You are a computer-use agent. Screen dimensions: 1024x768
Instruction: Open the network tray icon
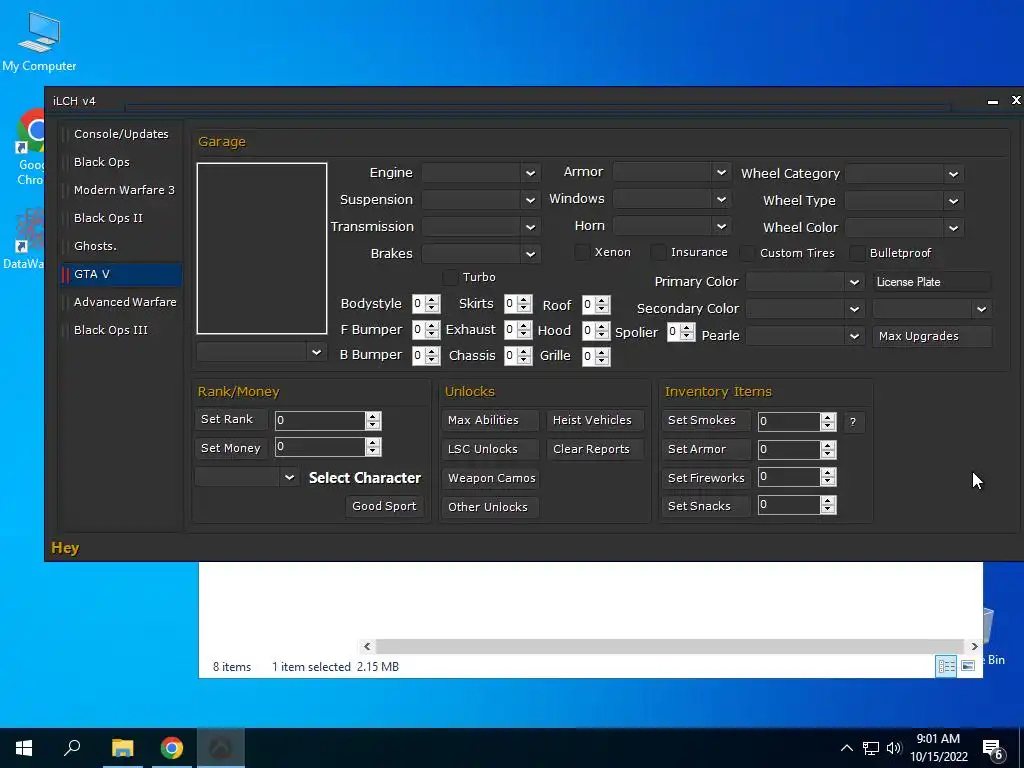pos(871,748)
